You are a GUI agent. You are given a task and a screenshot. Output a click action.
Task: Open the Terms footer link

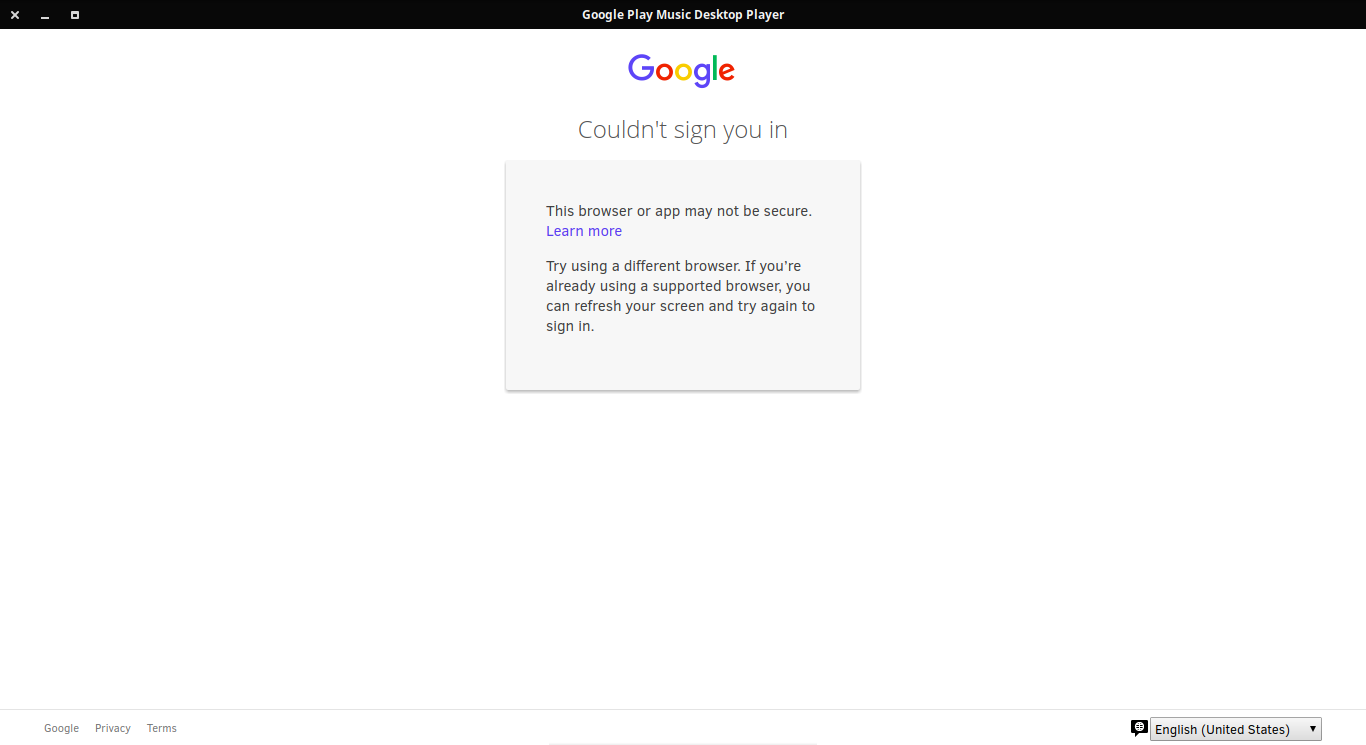(161, 728)
